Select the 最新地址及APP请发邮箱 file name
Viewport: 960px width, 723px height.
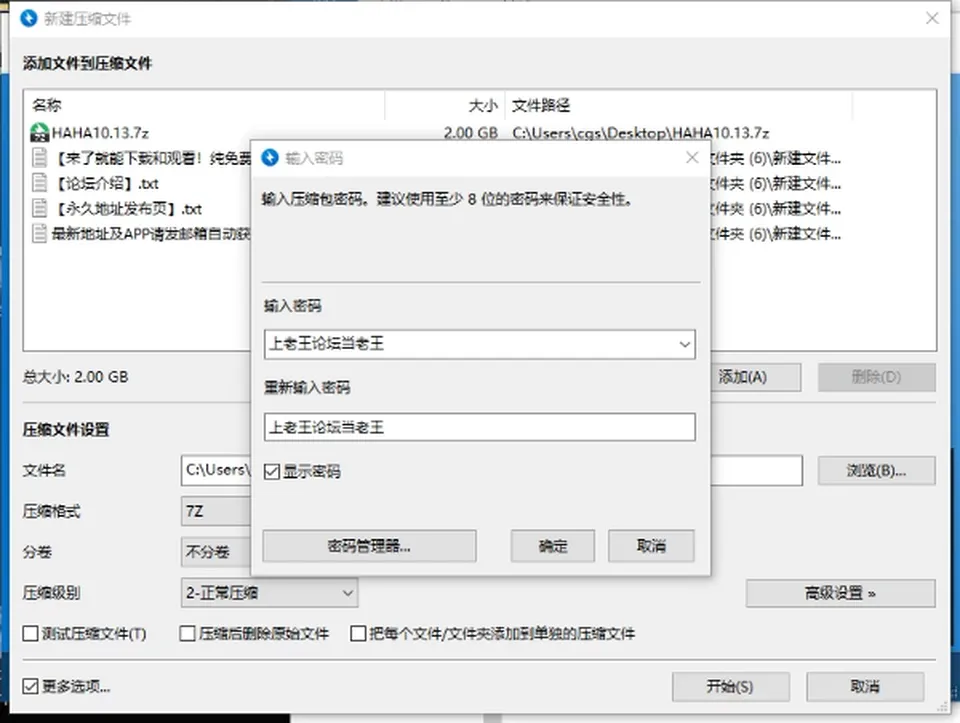click(x=151, y=234)
